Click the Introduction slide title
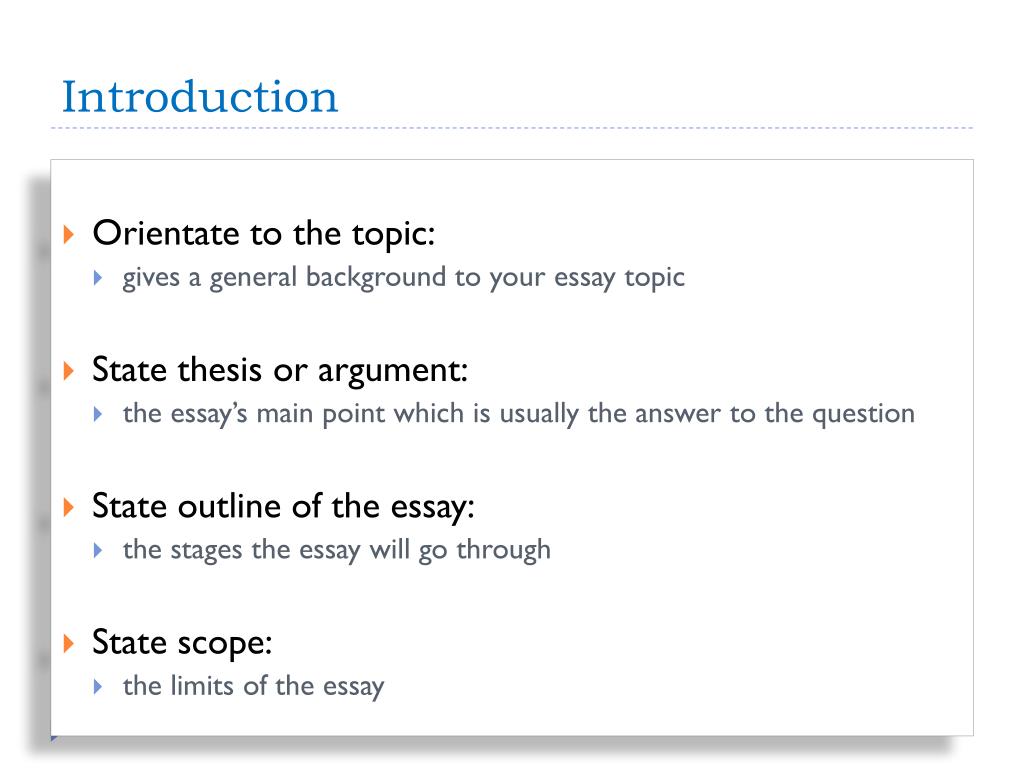 200,97
